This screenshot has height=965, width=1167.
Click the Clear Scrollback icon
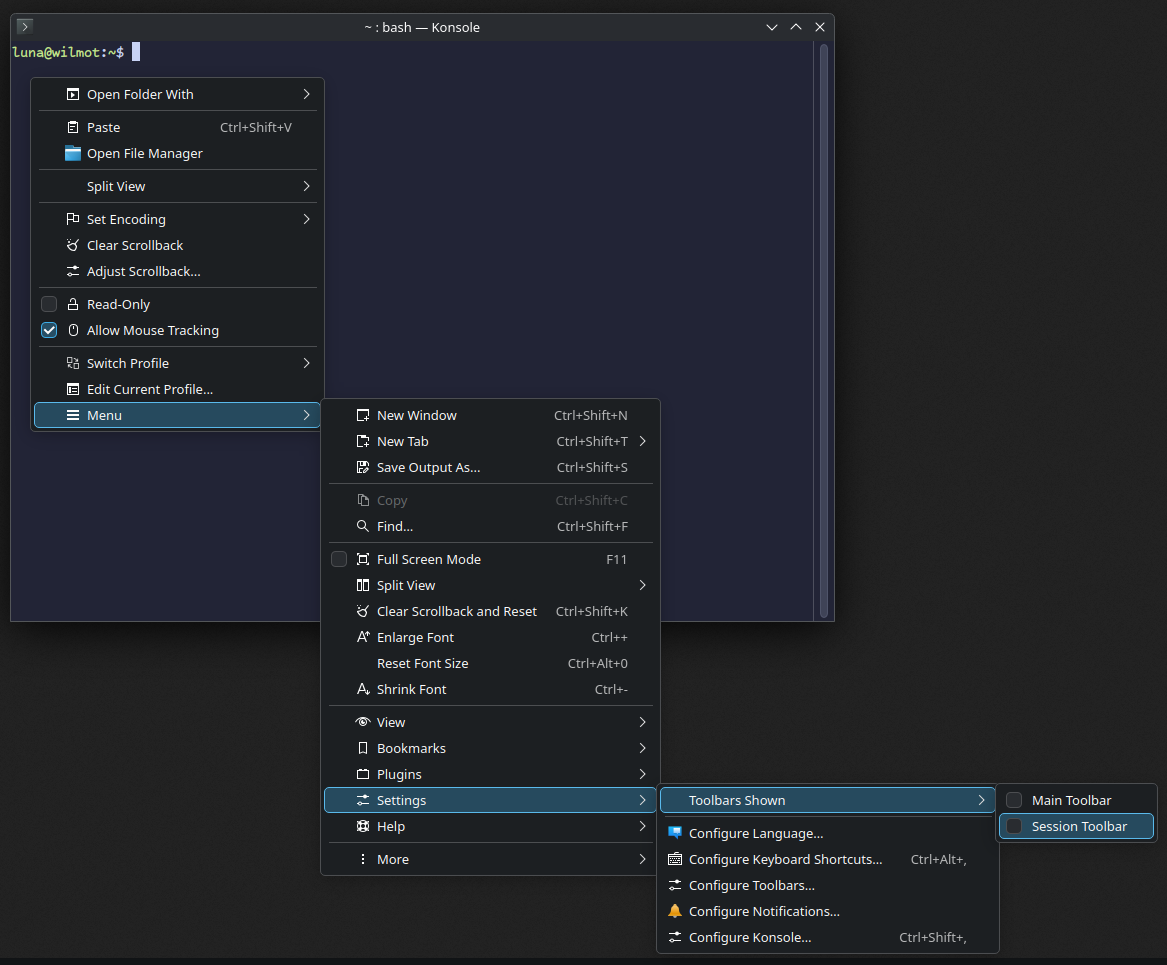point(72,245)
